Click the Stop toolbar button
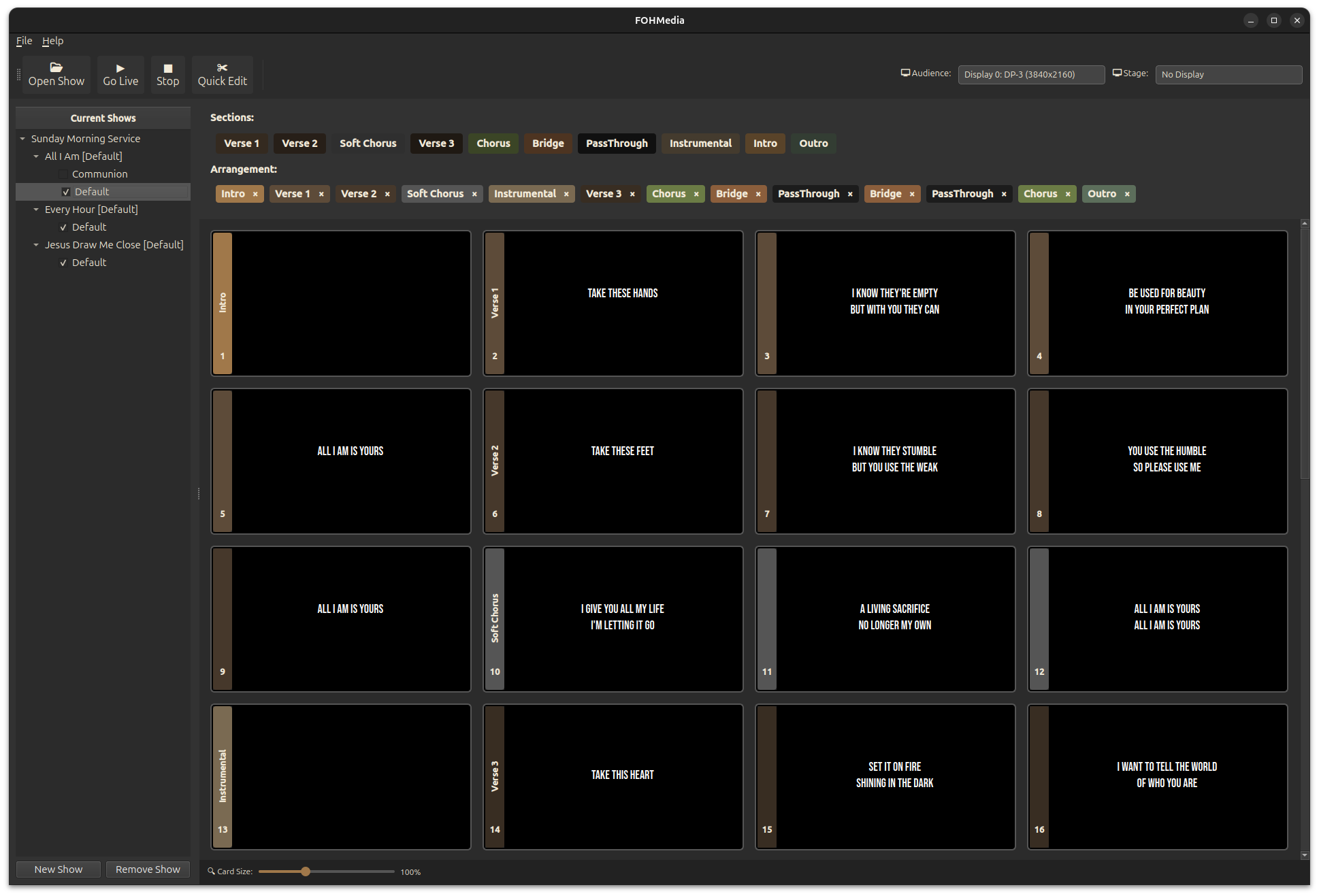Image resolution: width=1319 pixels, height=896 pixels. (x=167, y=74)
